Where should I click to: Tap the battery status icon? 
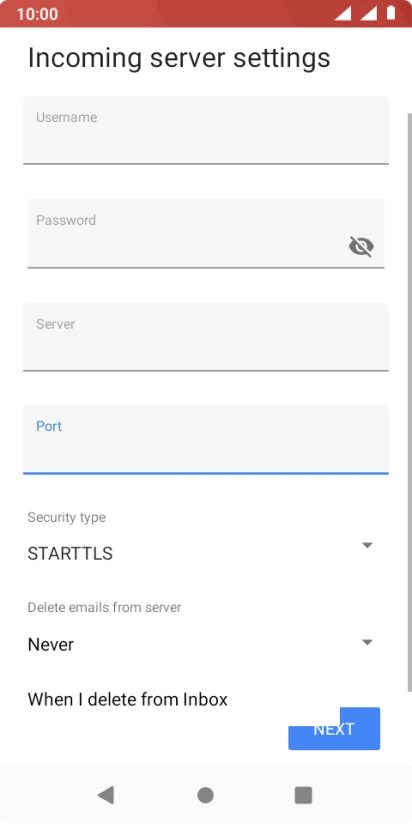pos(391,13)
